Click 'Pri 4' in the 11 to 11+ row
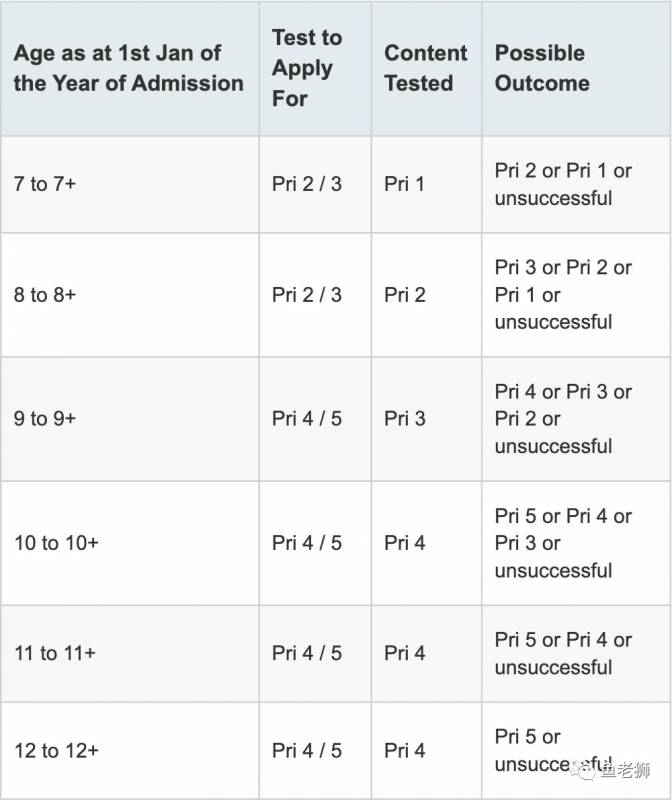The image size is (672, 800). 404,653
